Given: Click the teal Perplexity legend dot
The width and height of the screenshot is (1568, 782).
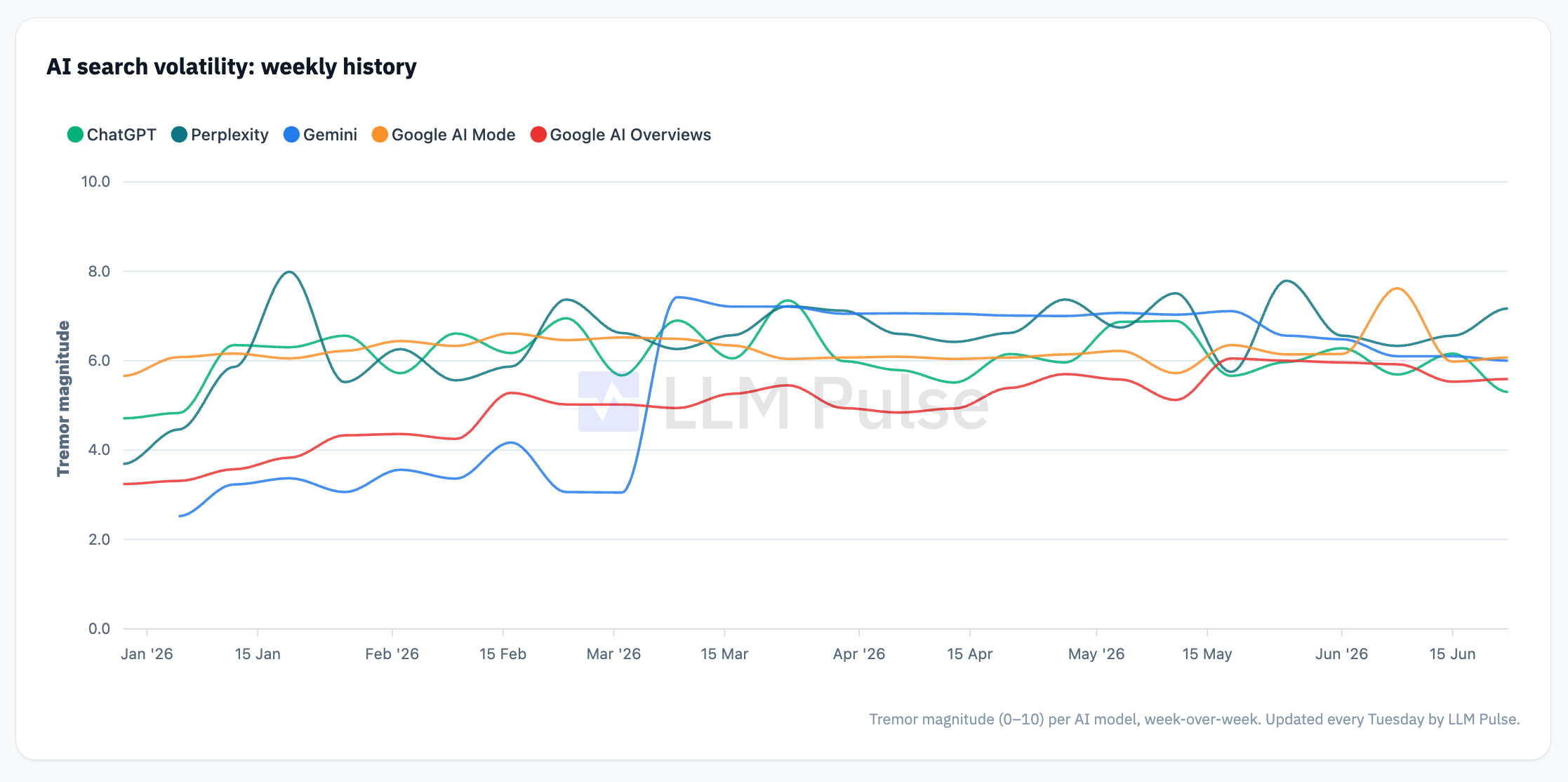Looking at the screenshot, I should click(179, 135).
